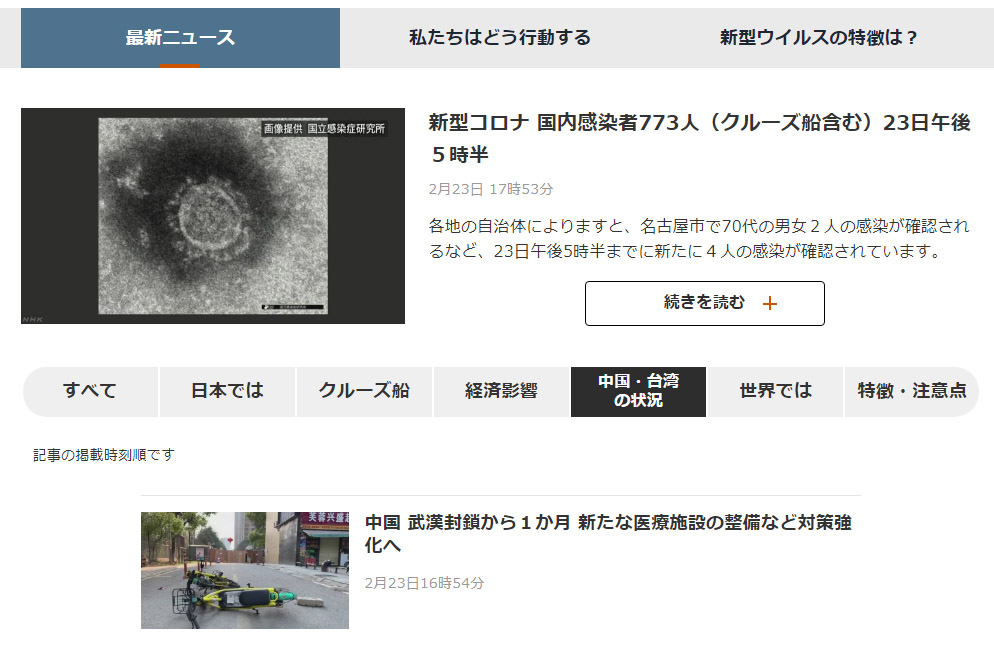The image size is (994, 645).
Task: Select the 中国・台湾の状況 filter tab
Action: (x=638, y=392)
